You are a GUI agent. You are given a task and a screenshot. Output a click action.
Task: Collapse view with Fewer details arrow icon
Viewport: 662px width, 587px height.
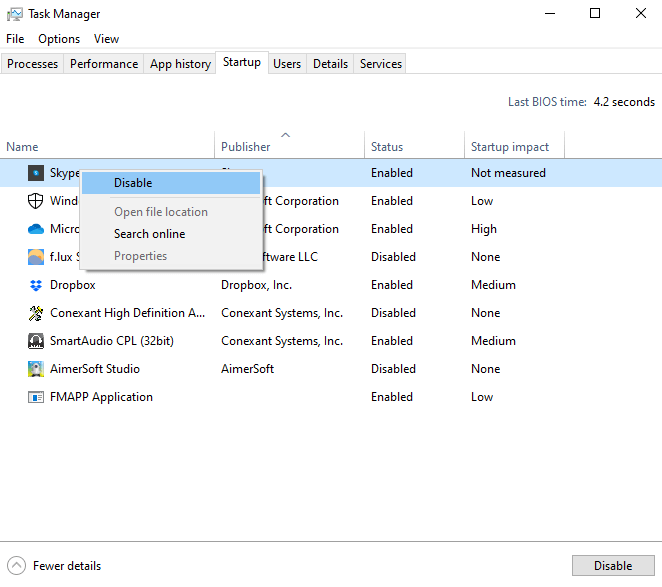click(16, 565)
